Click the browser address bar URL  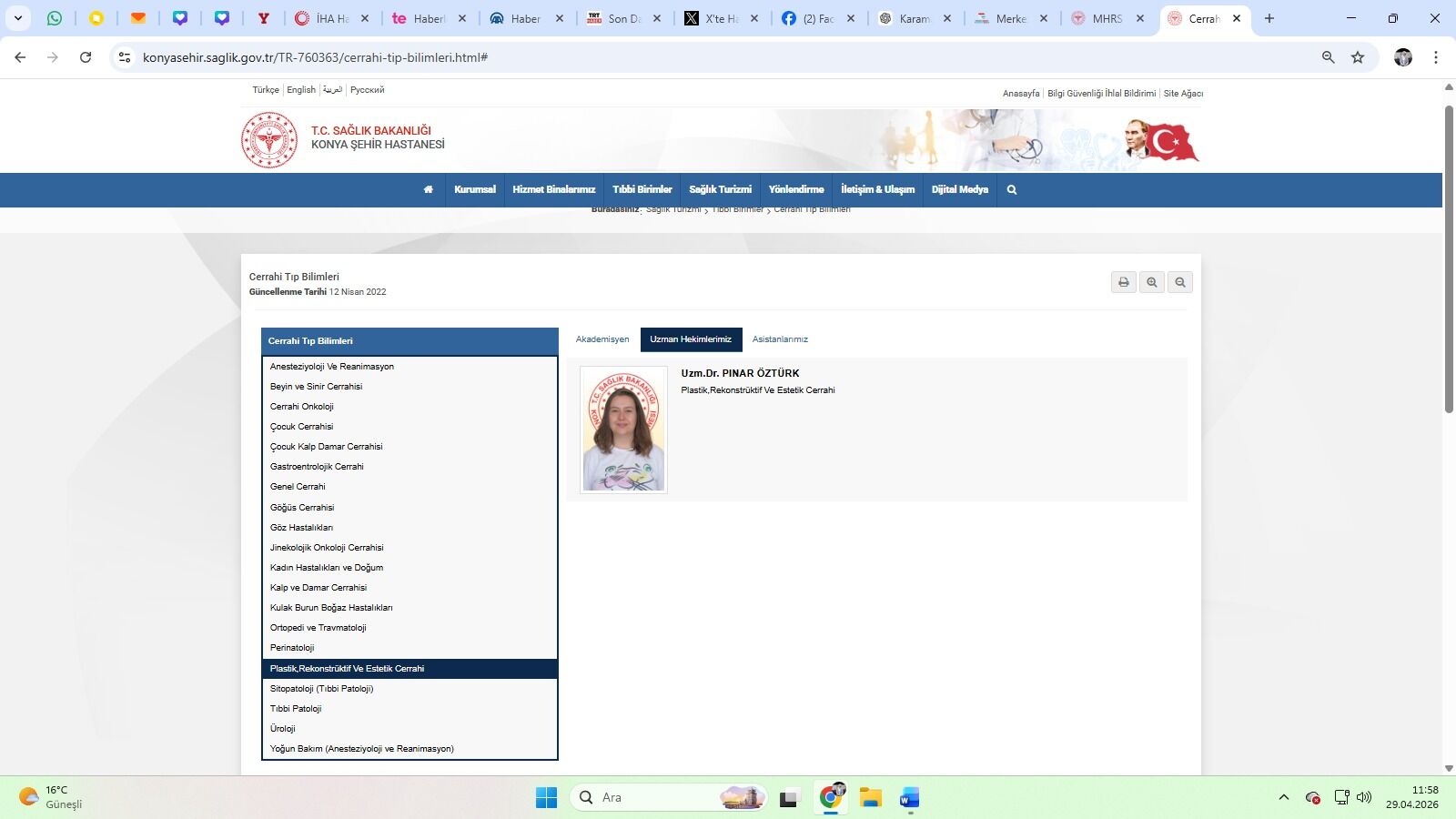[x=315, y=57]
